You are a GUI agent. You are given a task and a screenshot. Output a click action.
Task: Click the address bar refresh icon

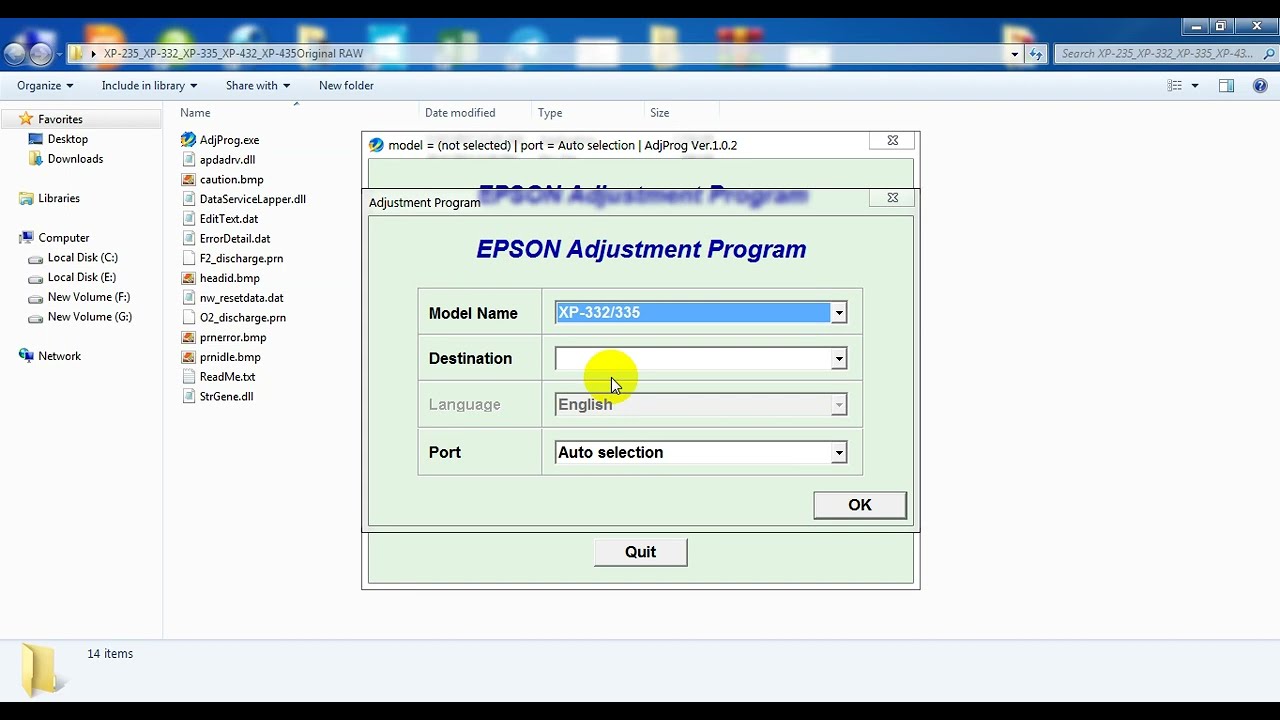[1036, 54]
